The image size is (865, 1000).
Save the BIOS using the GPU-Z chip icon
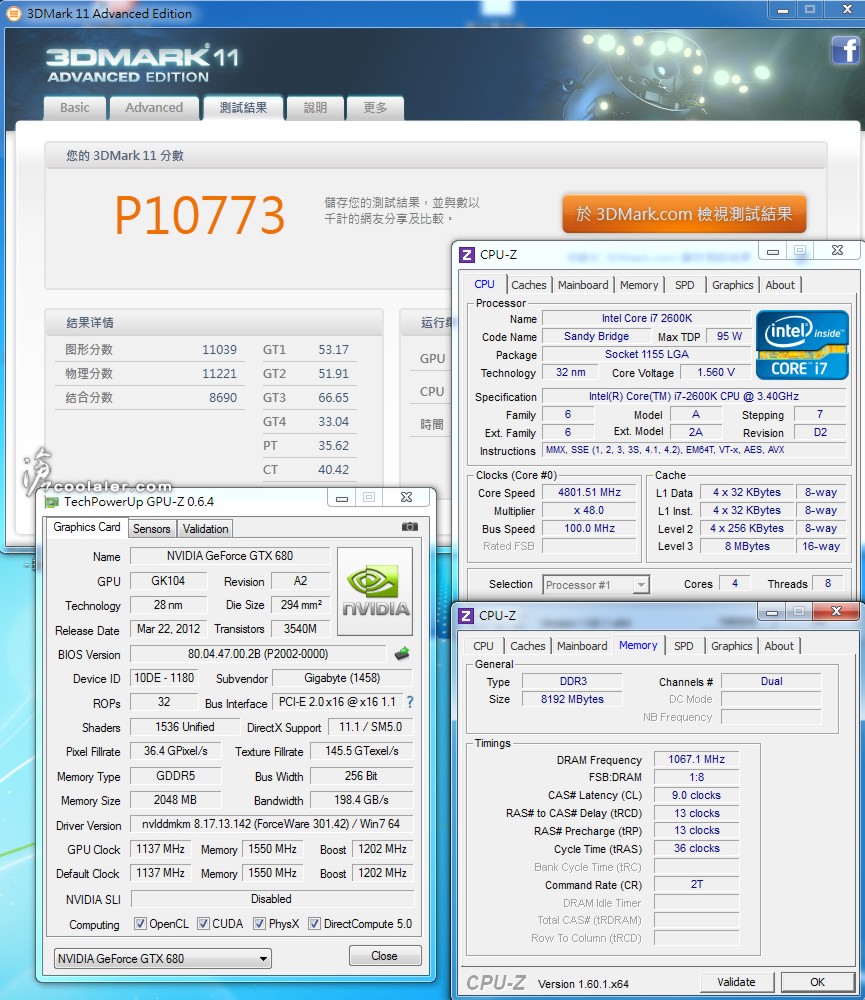[402, 654]
